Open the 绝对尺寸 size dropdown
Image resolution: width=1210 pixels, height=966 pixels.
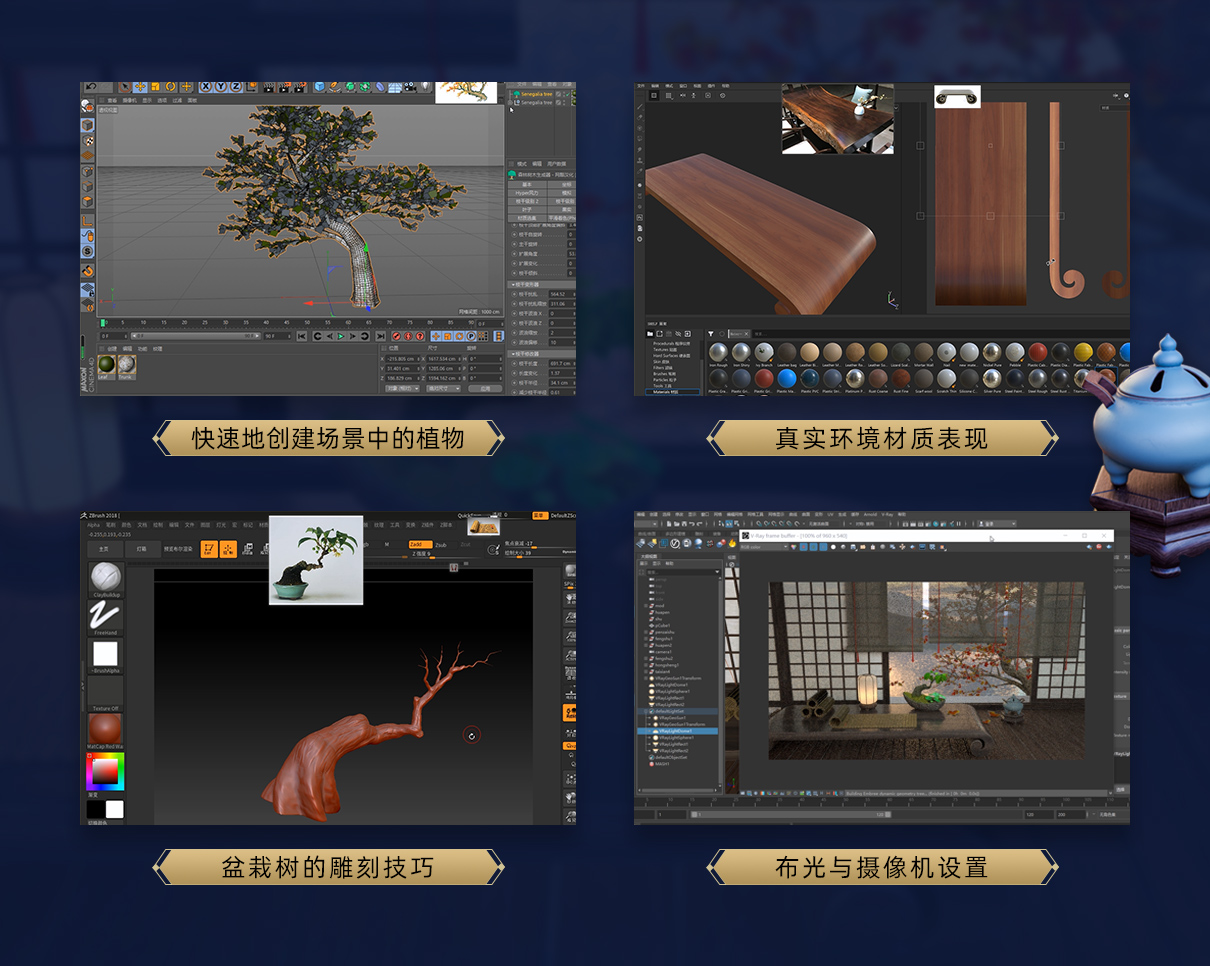[x=442, y=388]
